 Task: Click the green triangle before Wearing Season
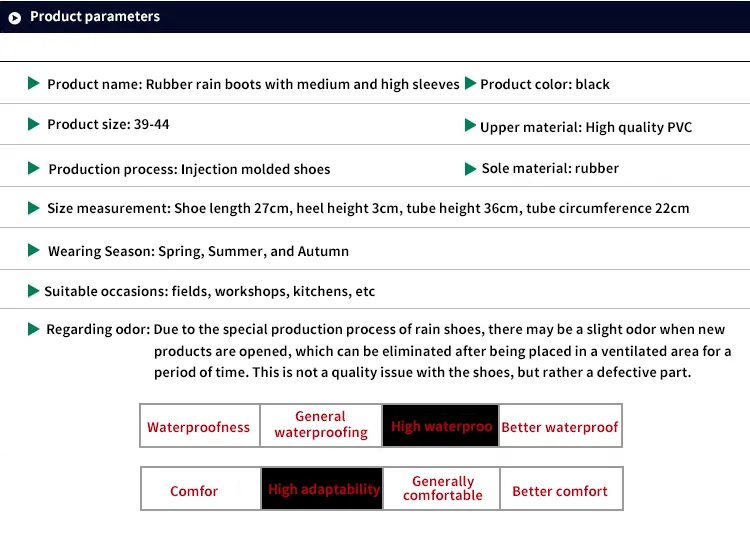33,250
